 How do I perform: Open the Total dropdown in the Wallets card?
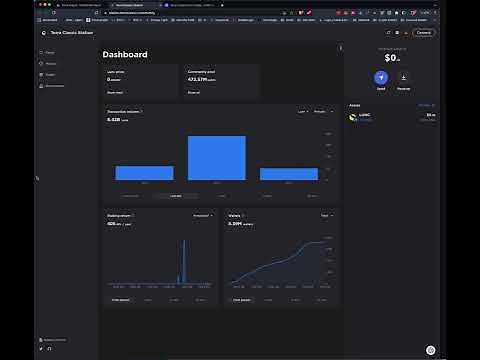[x=327, y=215]
